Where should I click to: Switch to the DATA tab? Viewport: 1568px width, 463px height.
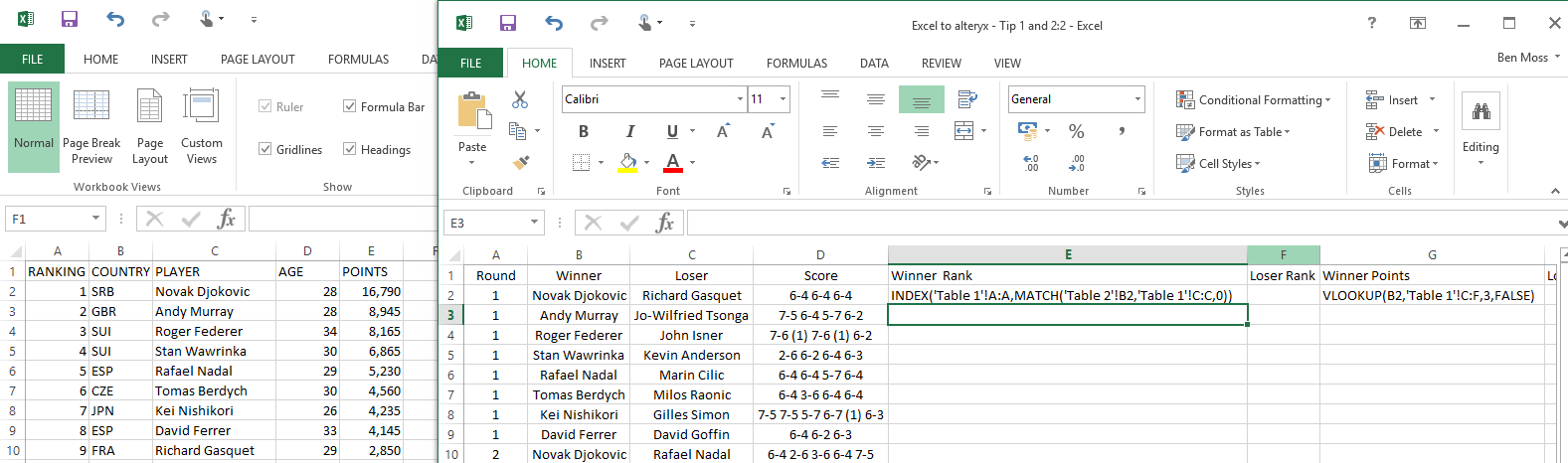tap(874, 63)
